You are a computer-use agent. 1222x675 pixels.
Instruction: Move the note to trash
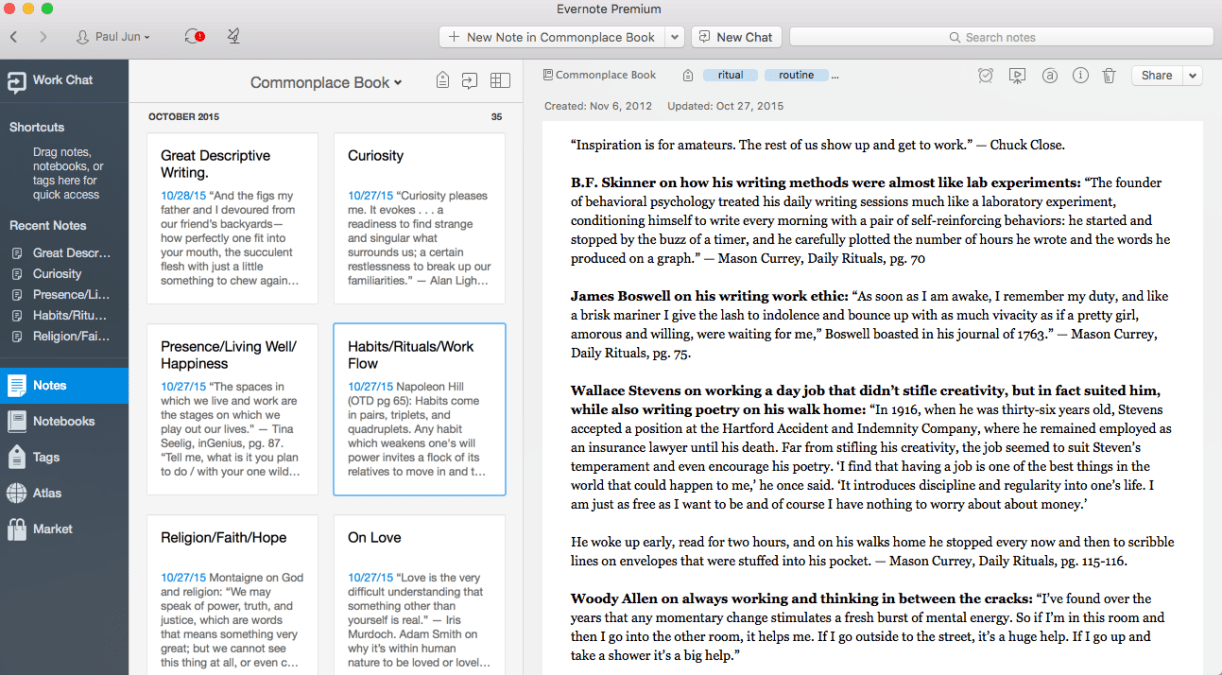(1109, 75)
